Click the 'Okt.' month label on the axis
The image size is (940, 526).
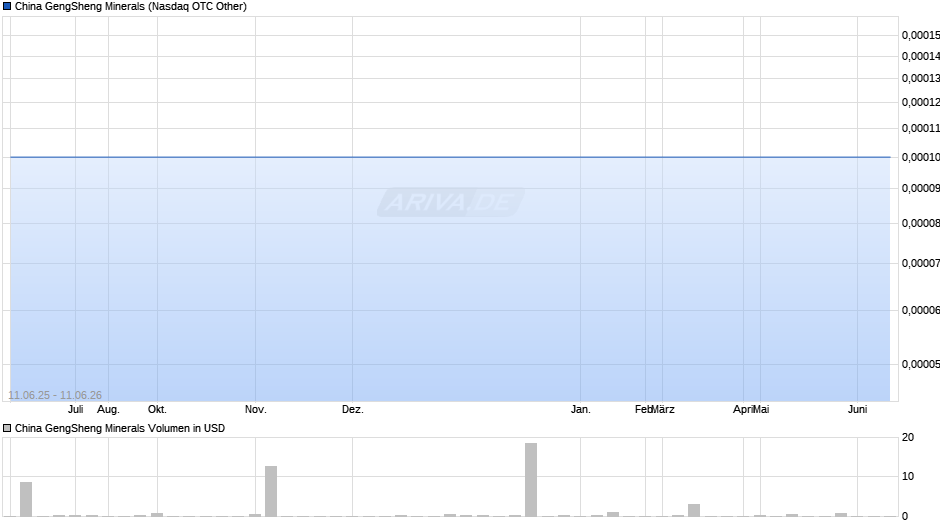[x=157, y=409]
